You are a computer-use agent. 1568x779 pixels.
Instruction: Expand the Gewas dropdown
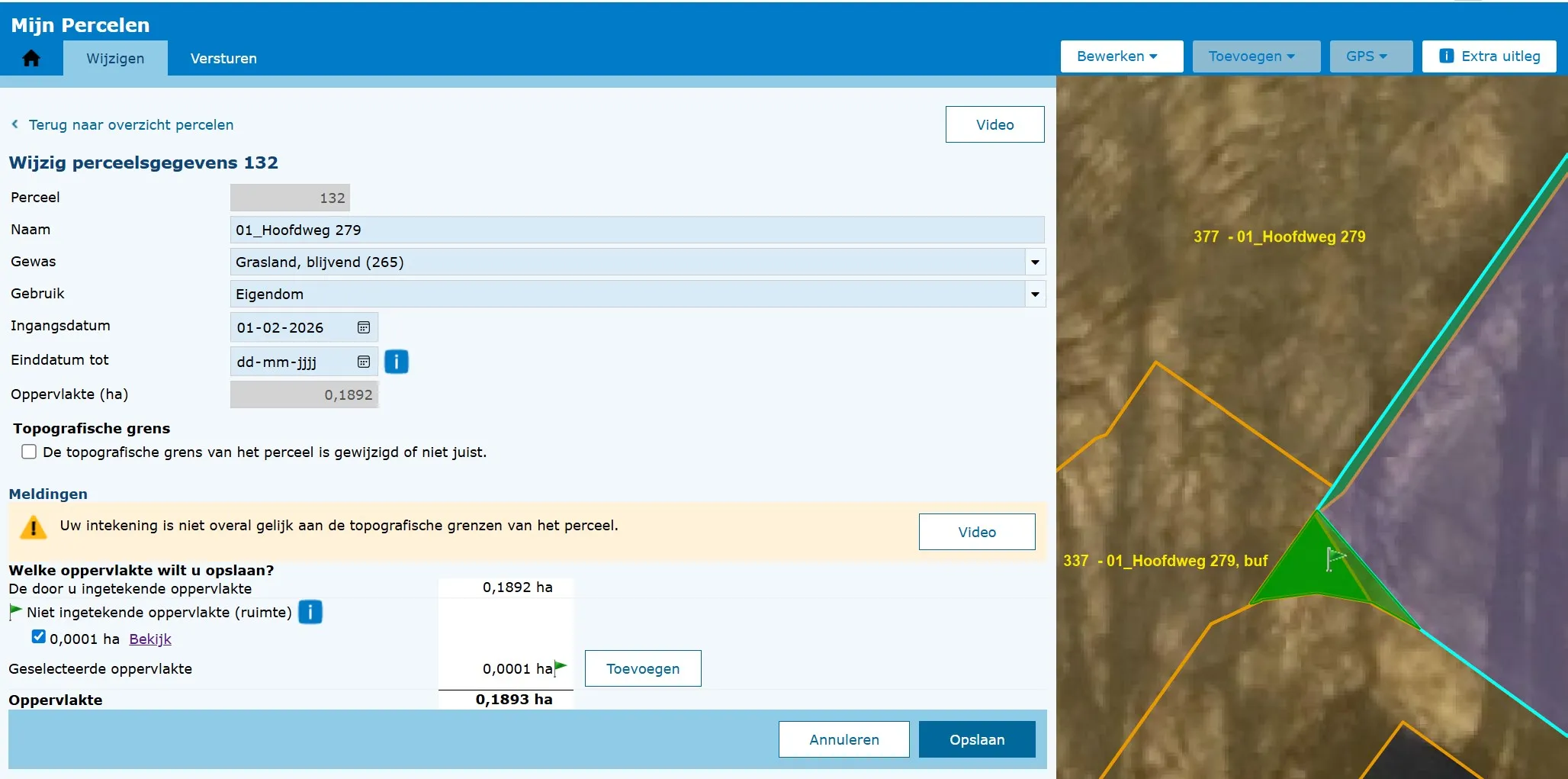coord(1035,262)
